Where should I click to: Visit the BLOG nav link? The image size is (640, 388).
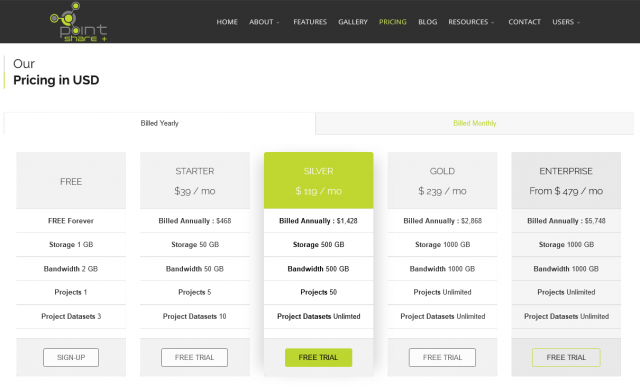point(427,22)
